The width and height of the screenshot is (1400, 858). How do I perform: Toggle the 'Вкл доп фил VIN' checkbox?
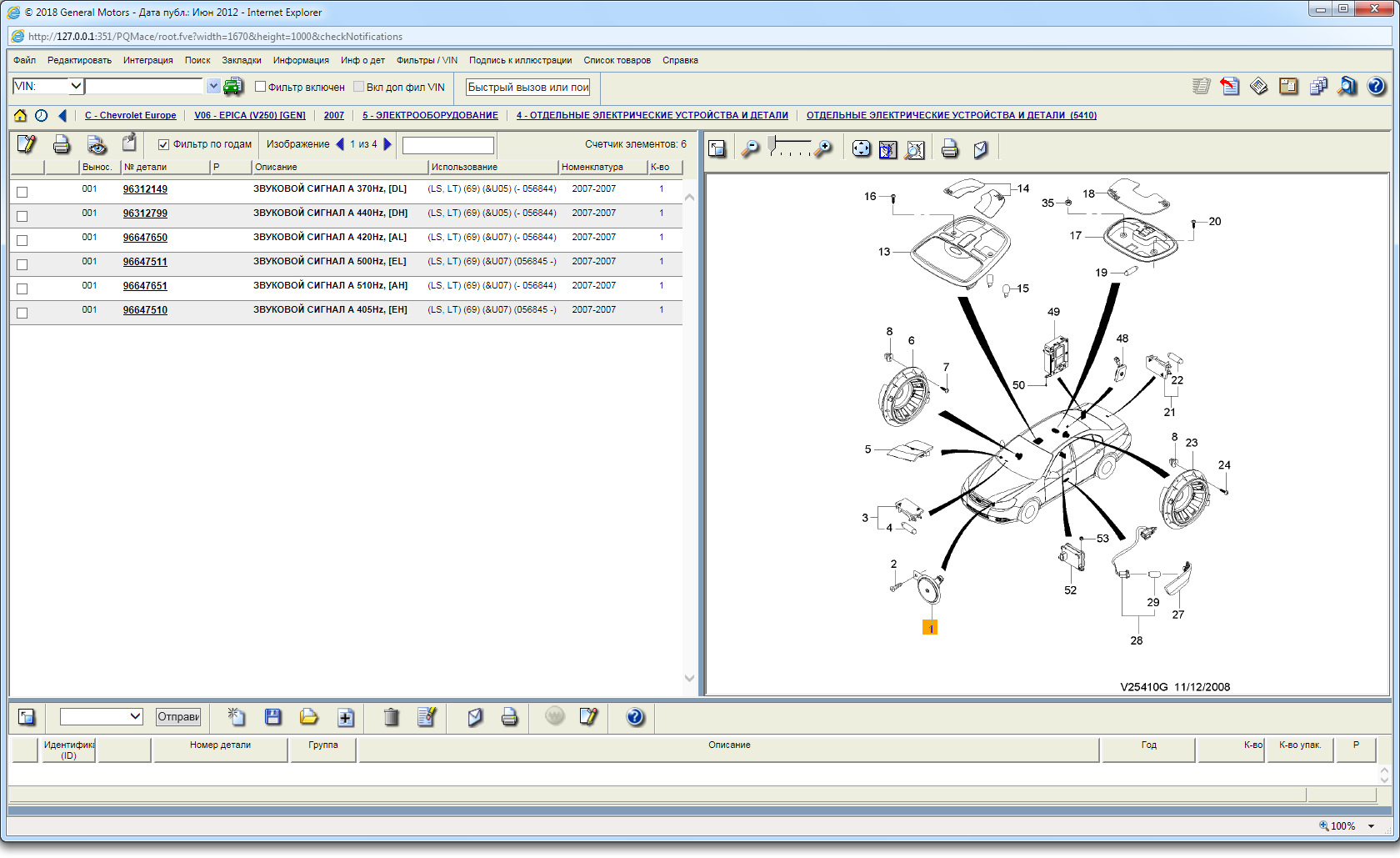358,86
